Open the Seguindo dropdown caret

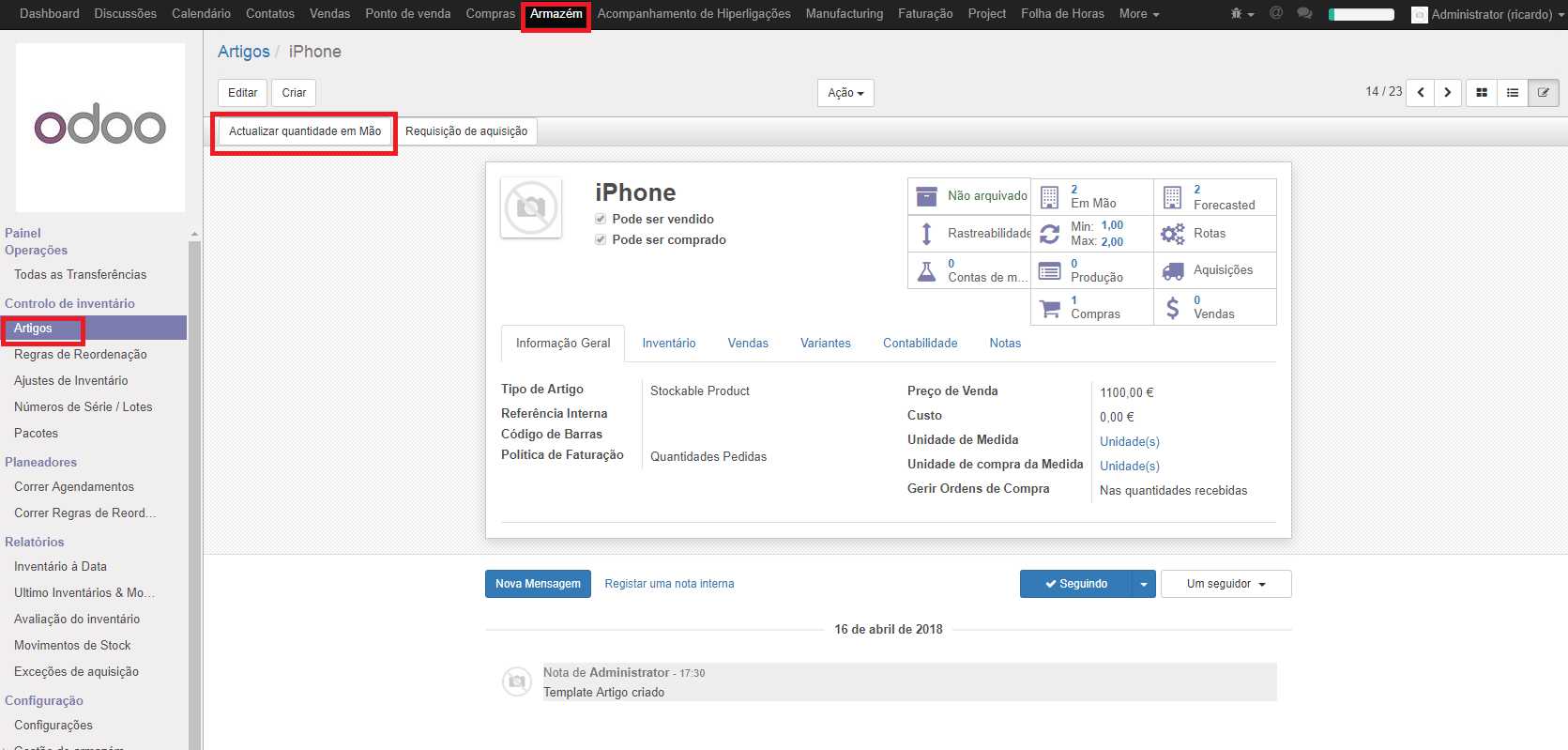click(x=1143, y=584)
